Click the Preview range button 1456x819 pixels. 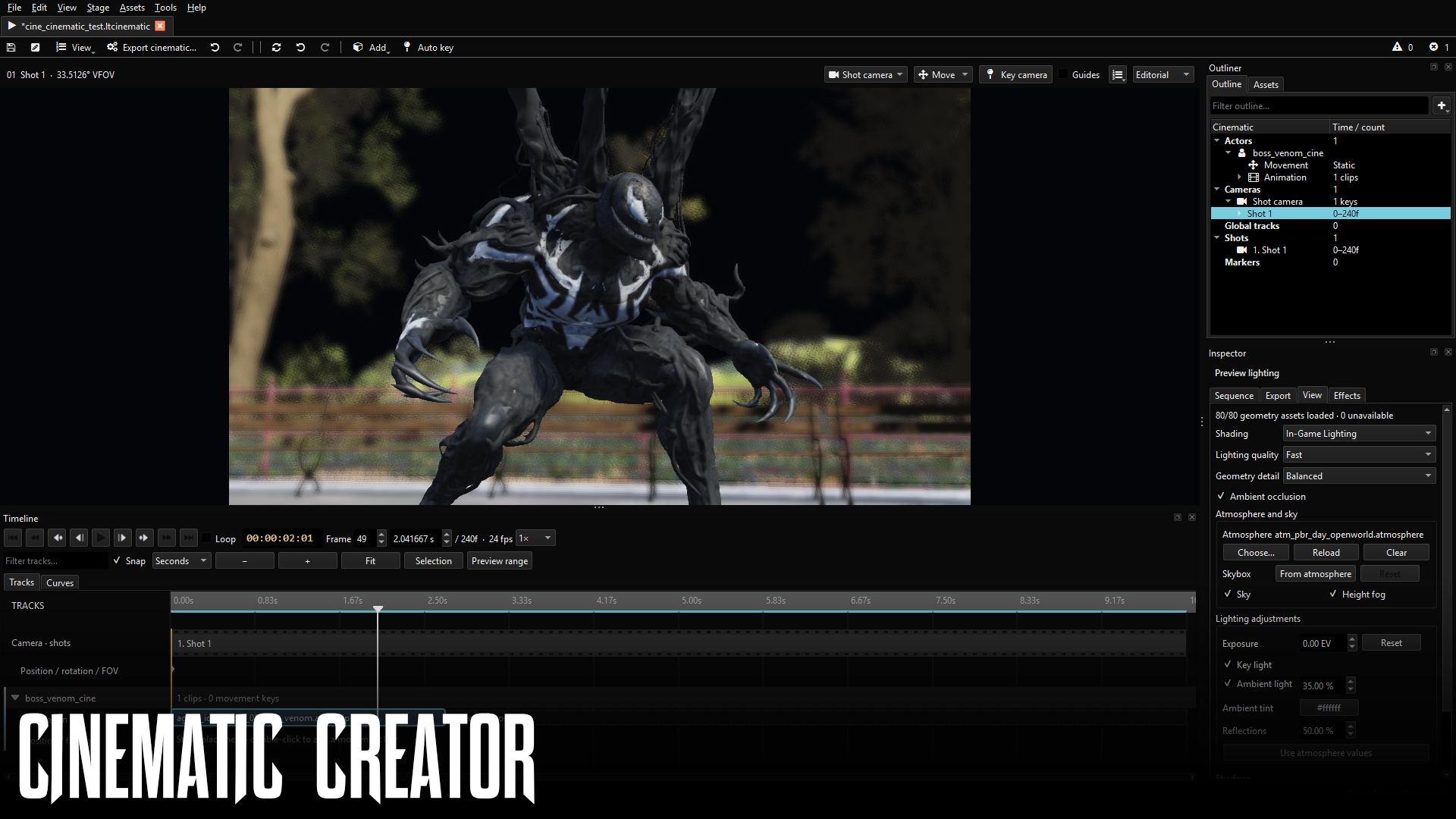[x=500, y=560]
